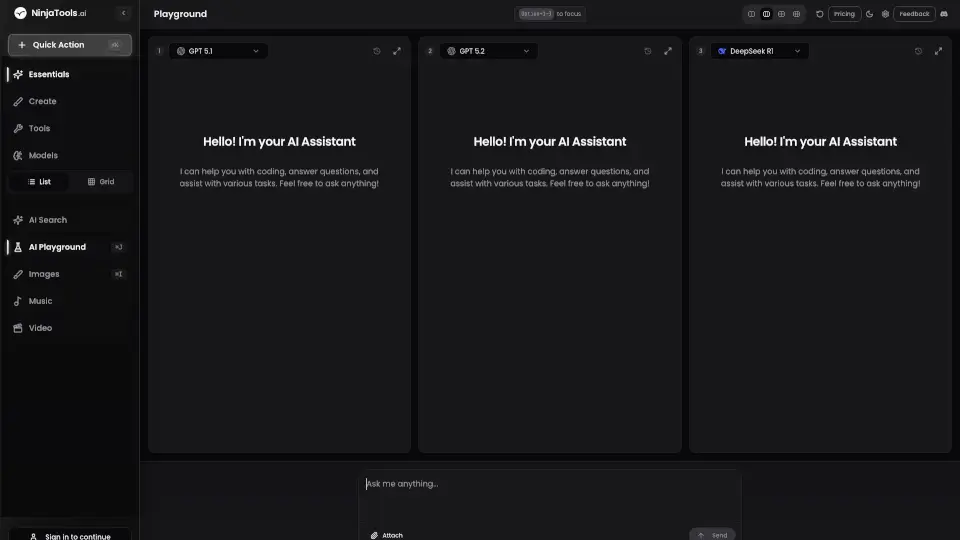Screen dimensions: 960x540
Task: Click the reset chats refresh icon
Action: (x=820, y=14)
